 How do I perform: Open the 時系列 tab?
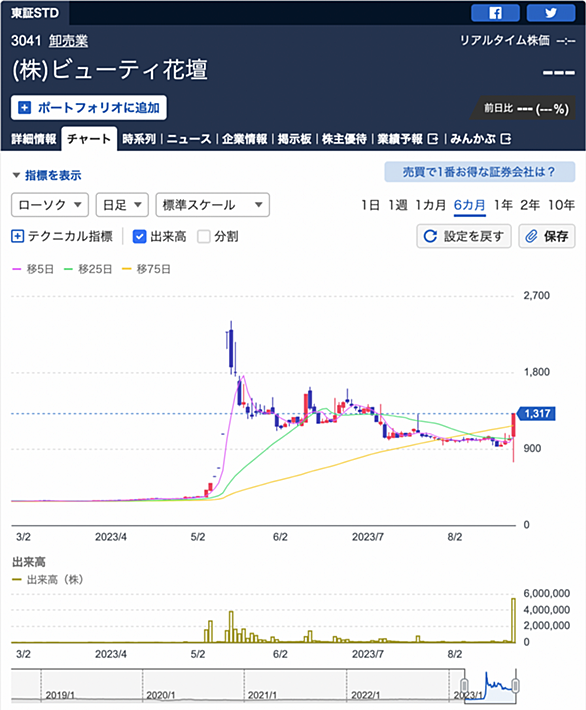tap(139, 139)
